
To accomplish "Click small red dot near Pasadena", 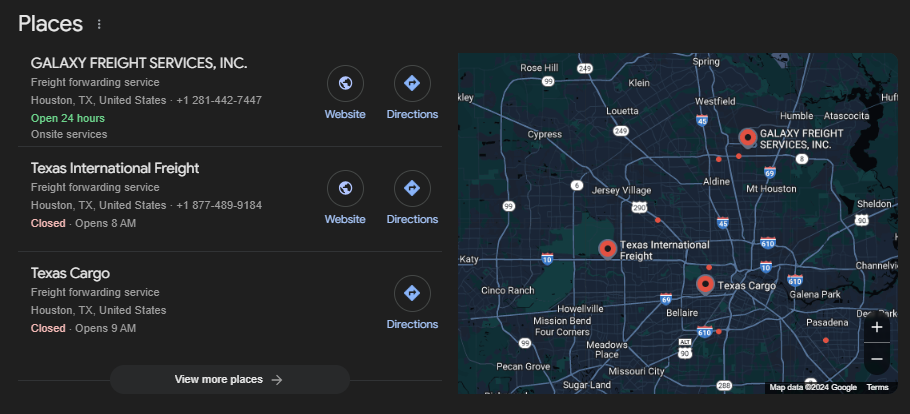I will [x=825, y=340].
